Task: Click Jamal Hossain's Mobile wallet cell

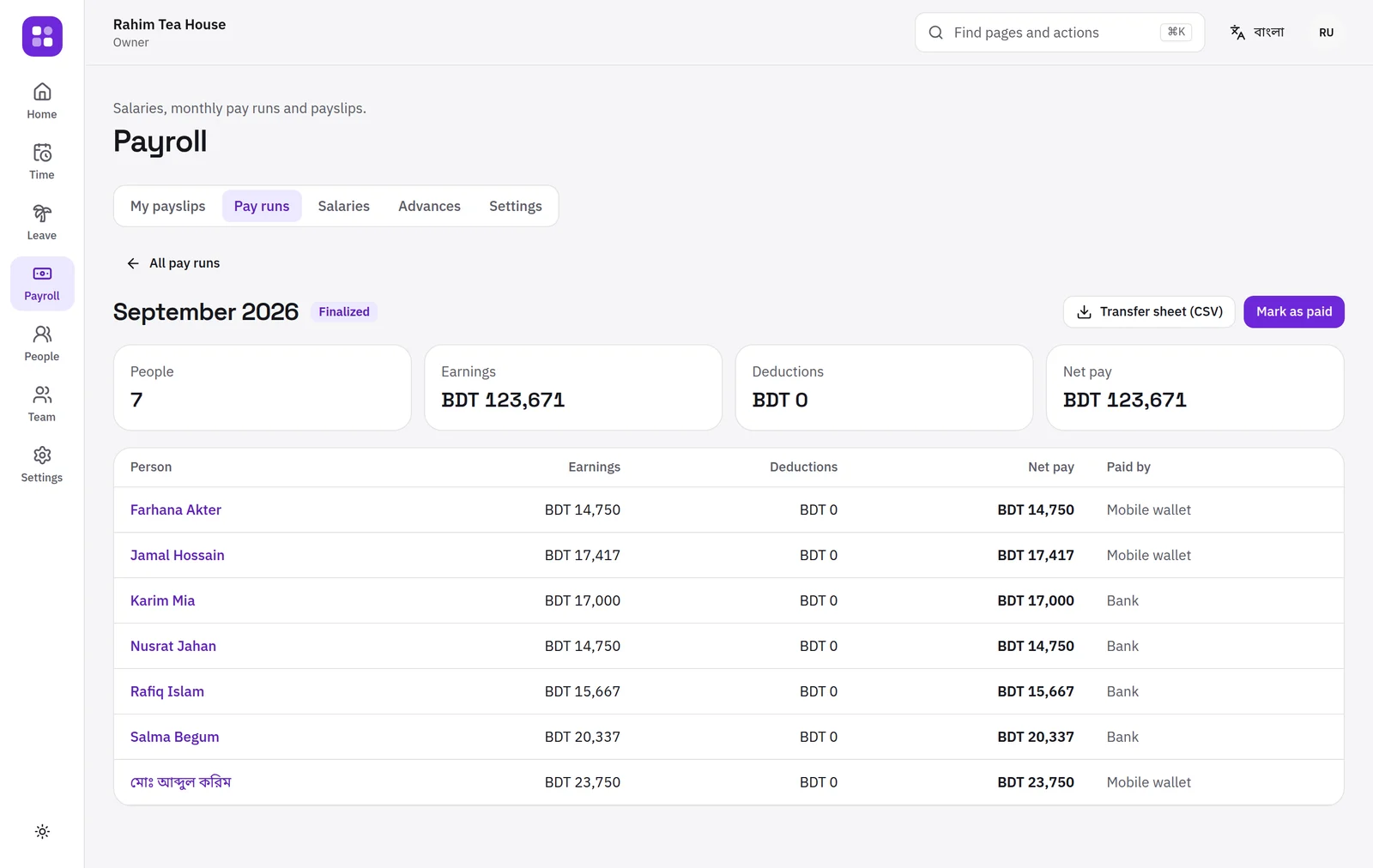Action: 1149,555
